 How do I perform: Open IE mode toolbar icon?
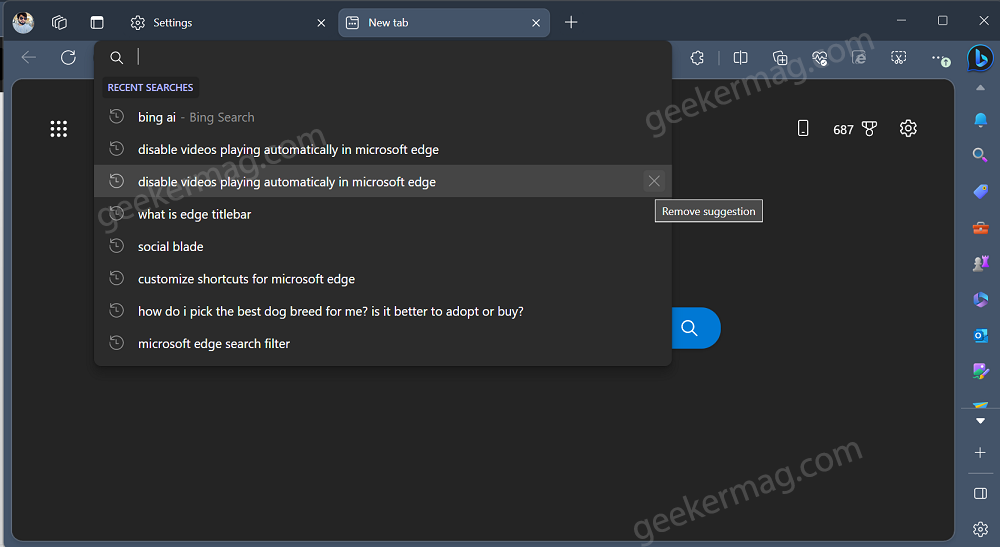coord(859,58)
